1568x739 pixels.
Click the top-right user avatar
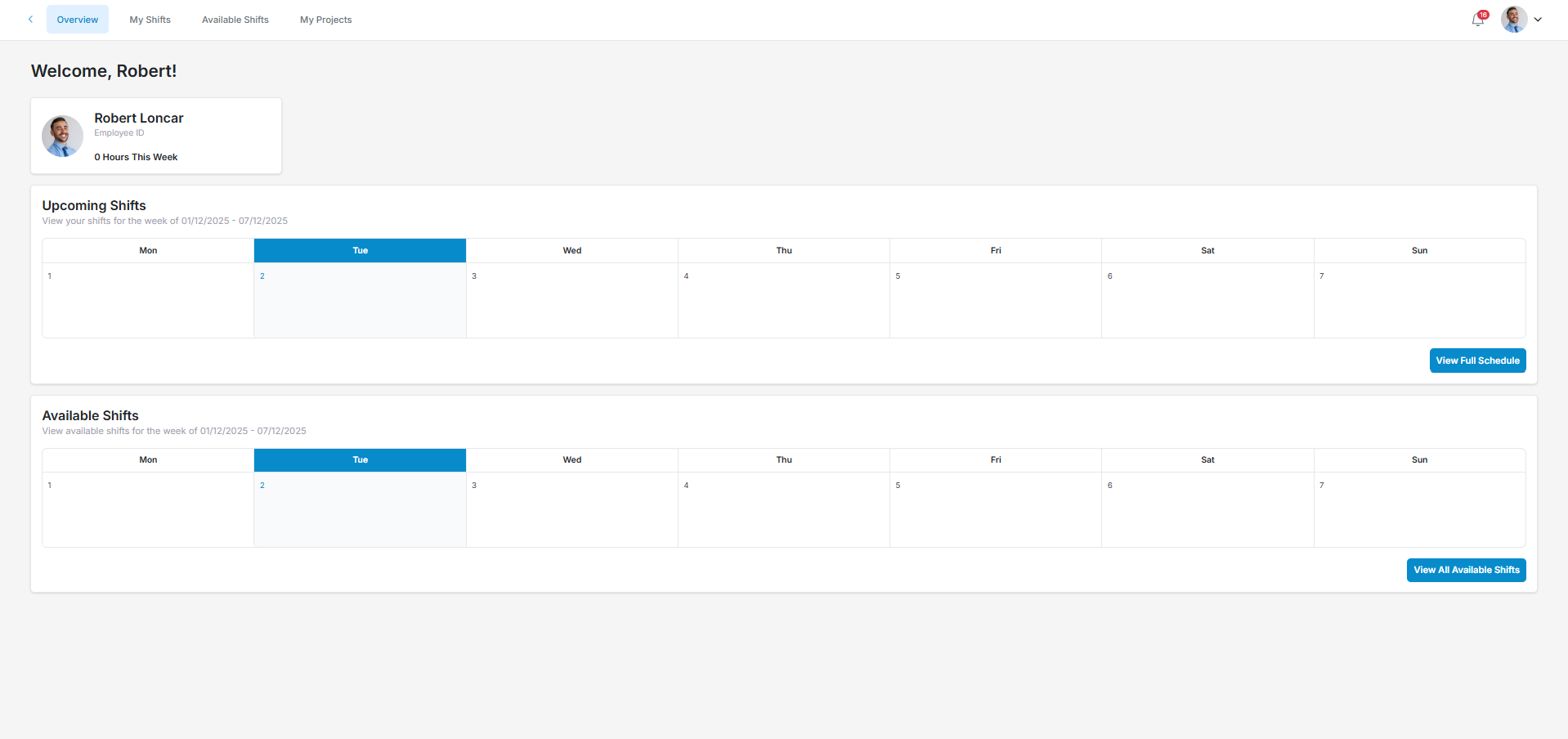click(x=1513, y=20)
